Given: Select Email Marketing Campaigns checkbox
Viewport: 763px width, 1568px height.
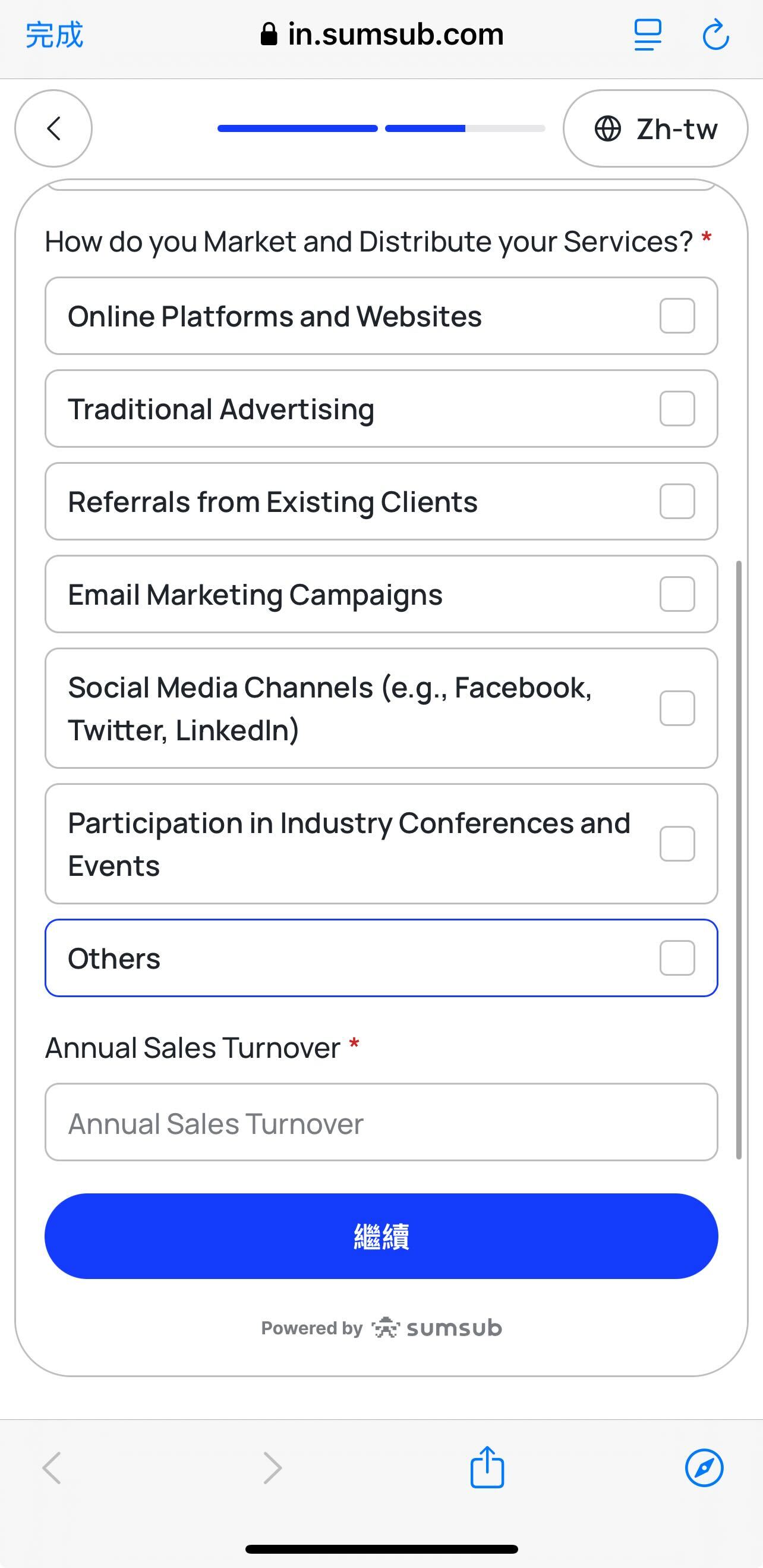Looking at the screenshot, I should [x=677, y=594].
